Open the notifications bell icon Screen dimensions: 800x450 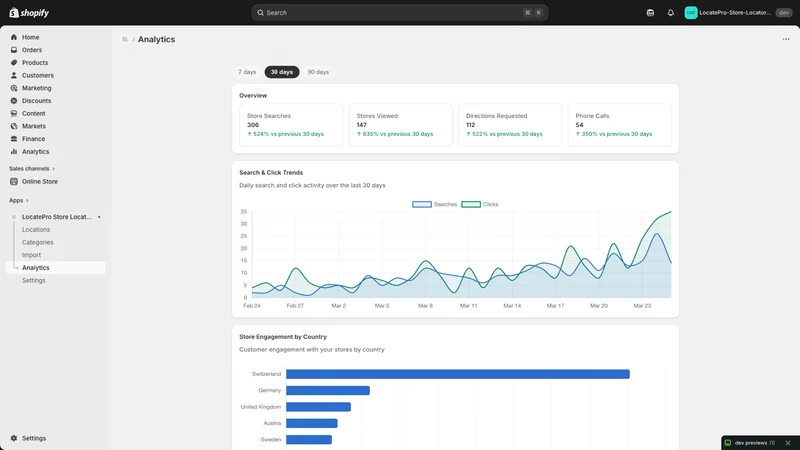click(670, 13)
